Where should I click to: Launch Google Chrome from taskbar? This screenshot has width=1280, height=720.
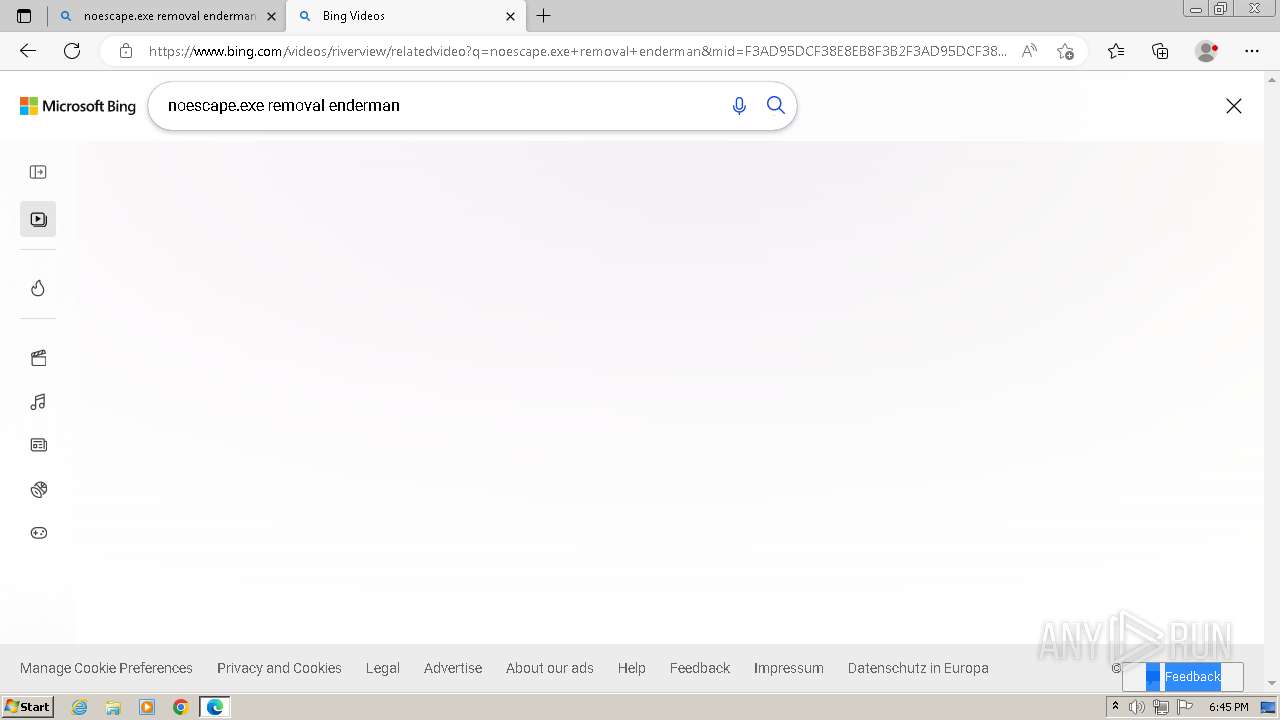[180, 707]
